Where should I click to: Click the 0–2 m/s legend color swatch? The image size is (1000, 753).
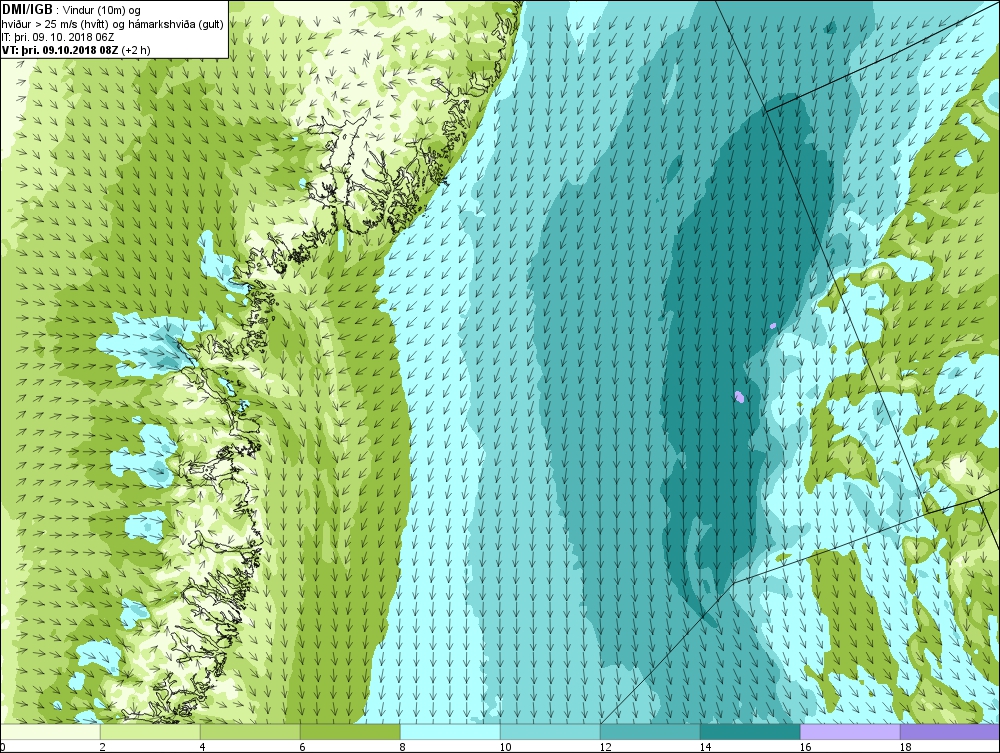pos(50,732)
